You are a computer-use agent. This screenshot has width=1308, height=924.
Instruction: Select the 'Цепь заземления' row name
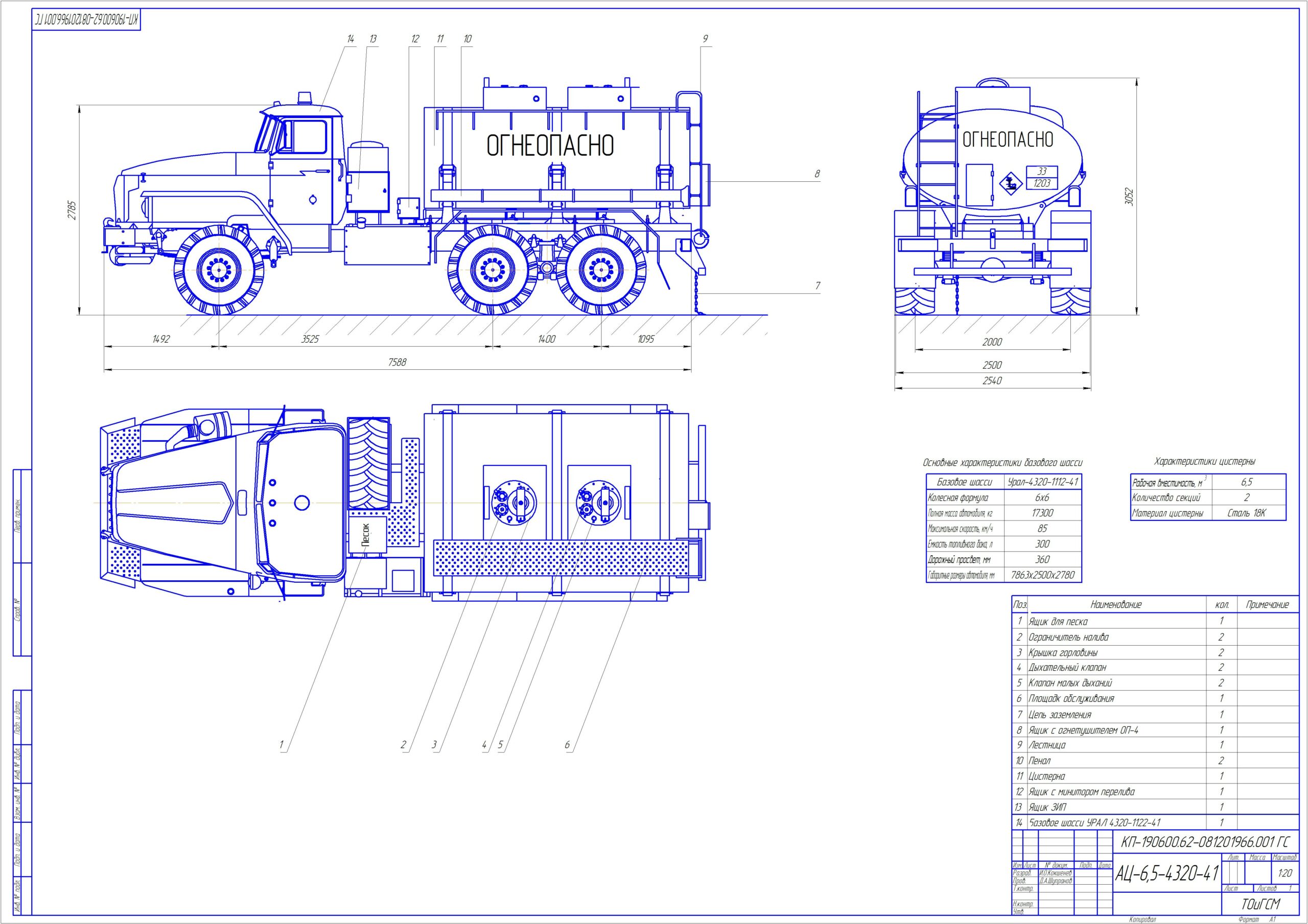point(1060,715)
